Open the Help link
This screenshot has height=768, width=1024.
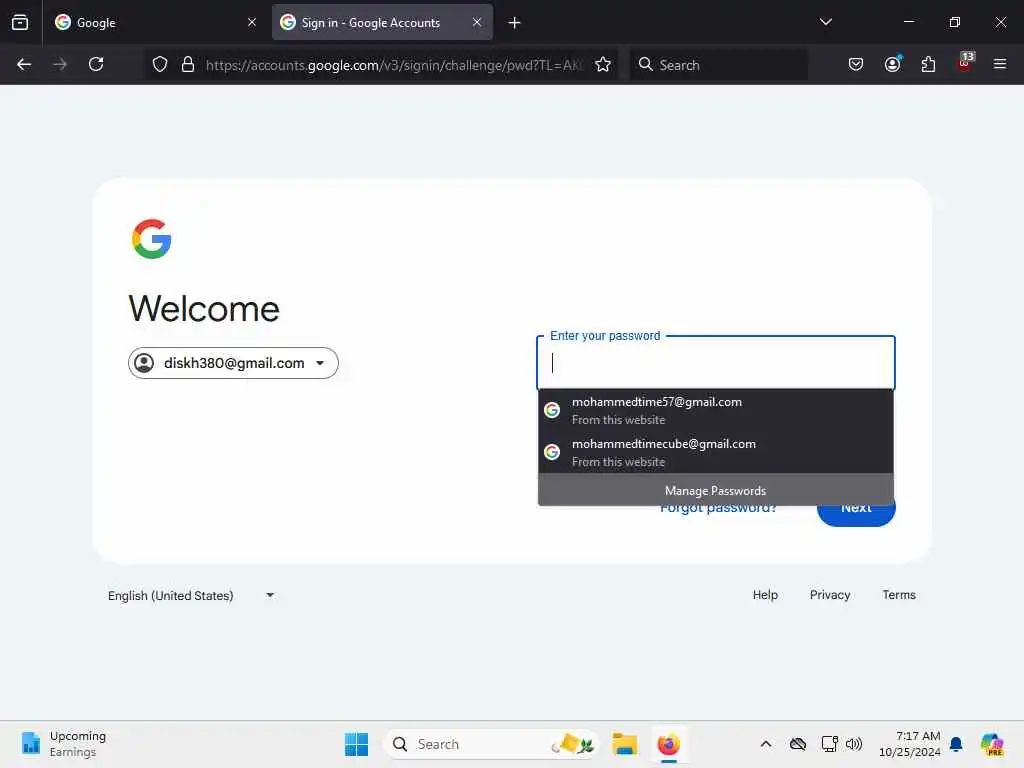coord(765,595)
